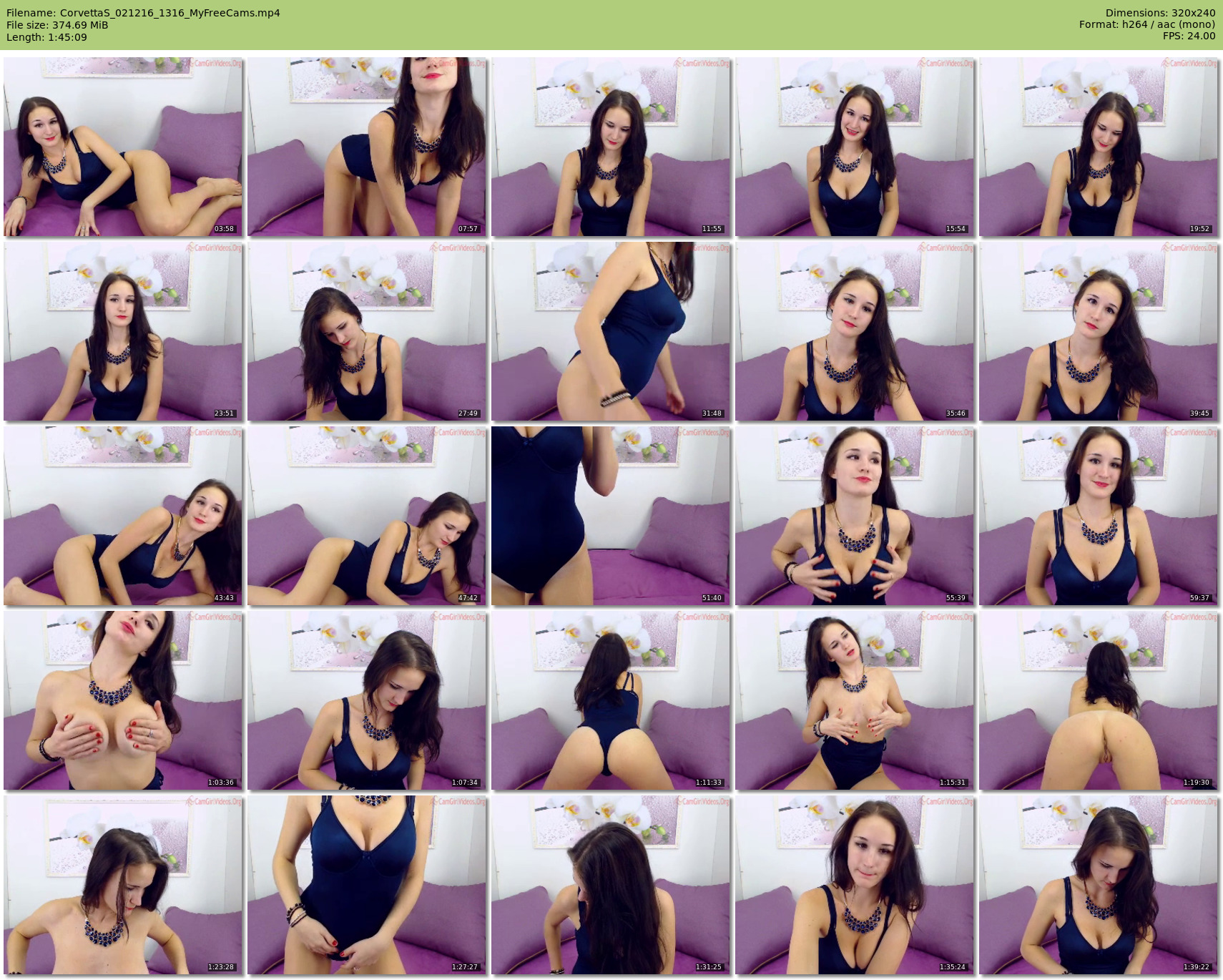Screen dimensions: 1223x980
Task: Select the frame marked 47:42
Action: tap(367, 516)
